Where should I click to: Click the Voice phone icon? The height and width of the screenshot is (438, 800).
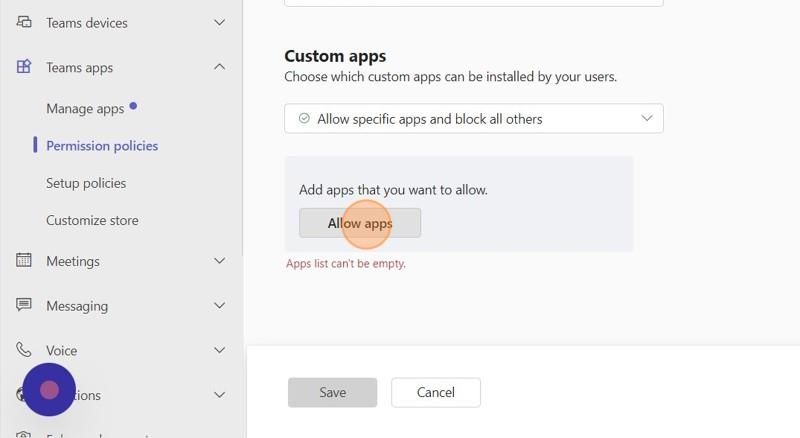pos(24,350)
